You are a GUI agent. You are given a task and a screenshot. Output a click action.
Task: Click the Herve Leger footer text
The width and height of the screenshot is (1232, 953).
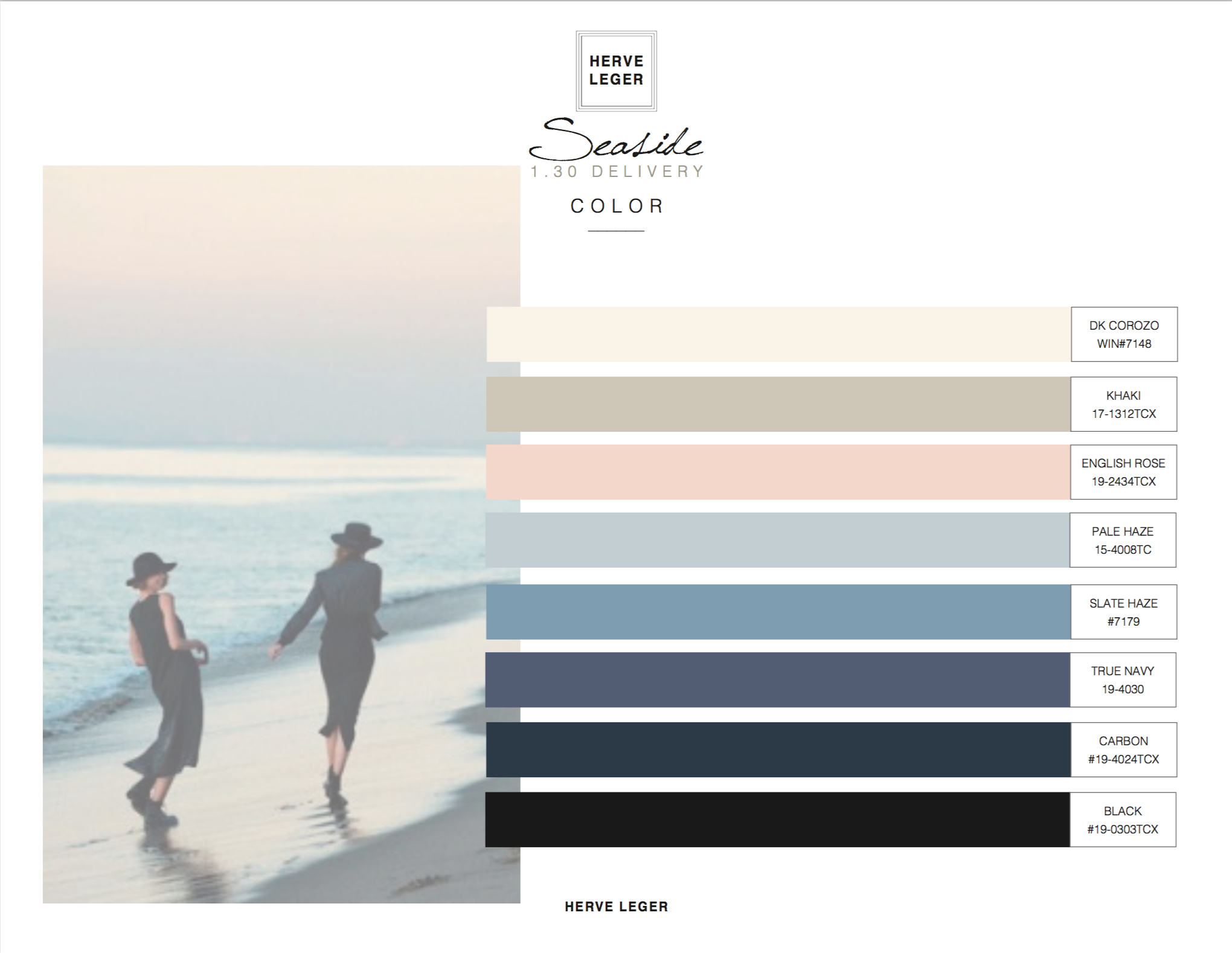click(x=616, y=906)
